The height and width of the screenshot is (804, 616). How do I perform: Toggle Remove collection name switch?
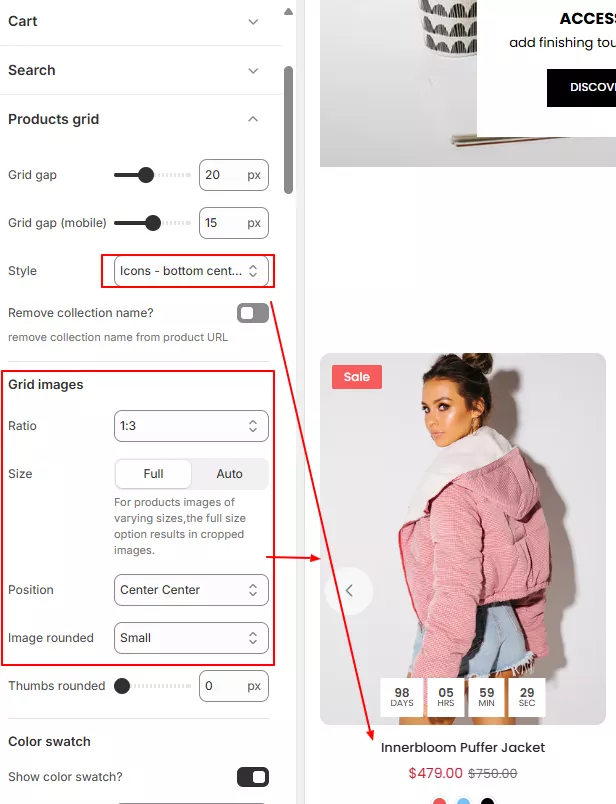253,313
